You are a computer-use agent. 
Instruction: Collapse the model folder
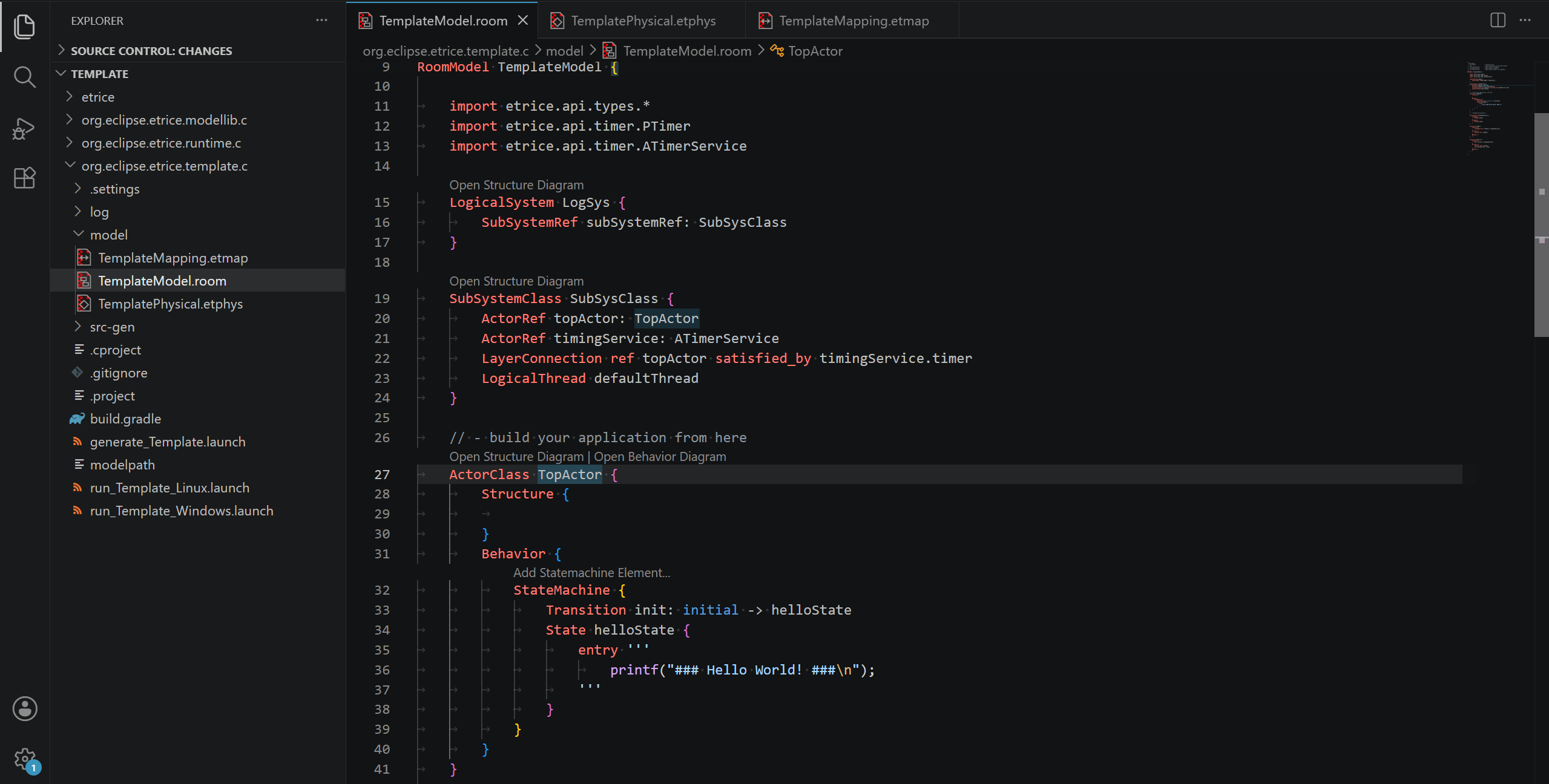click(x=78, y=234)
